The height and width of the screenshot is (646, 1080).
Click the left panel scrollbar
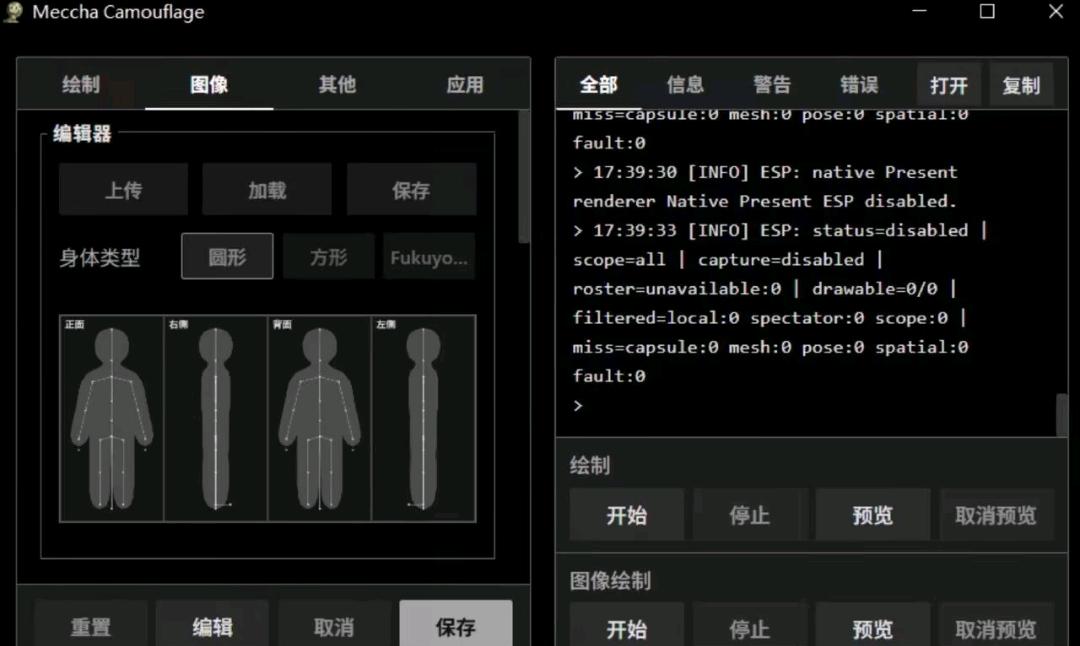point(523,178)
